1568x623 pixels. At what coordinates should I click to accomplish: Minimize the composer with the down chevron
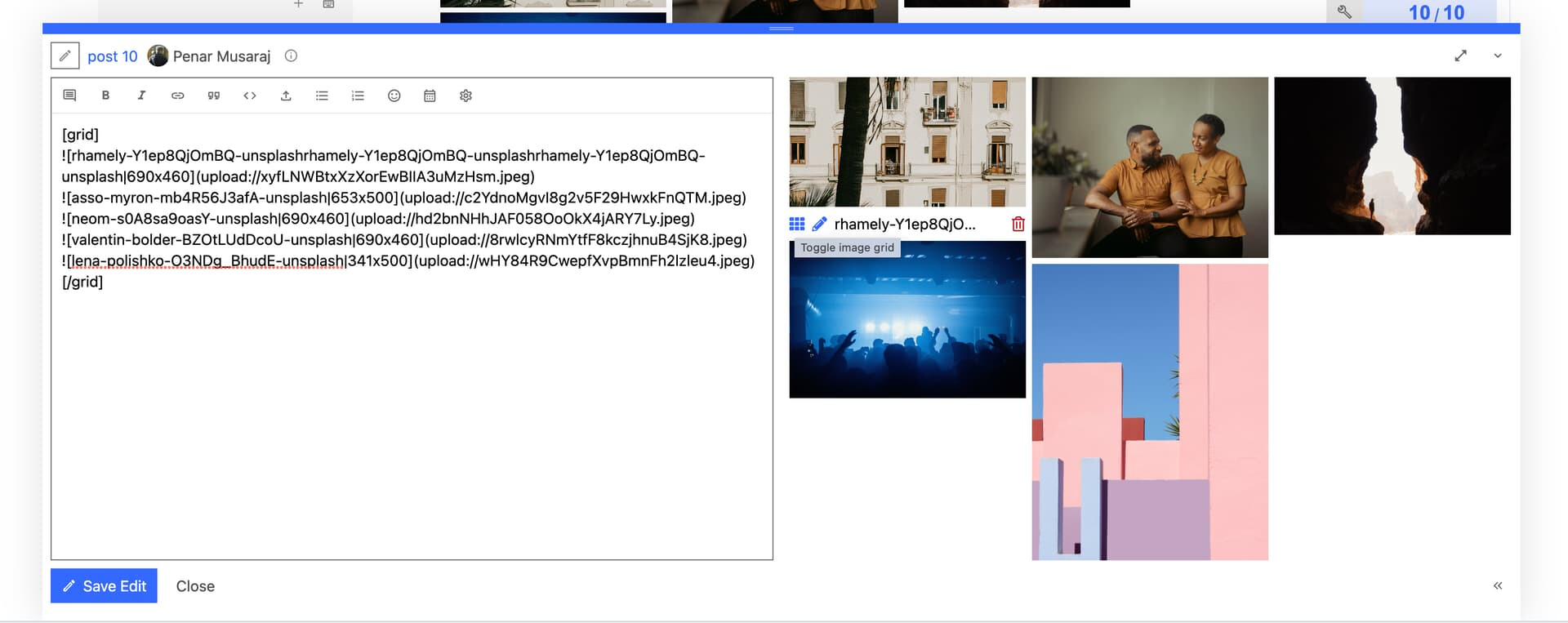click(x=1497, y=56)
